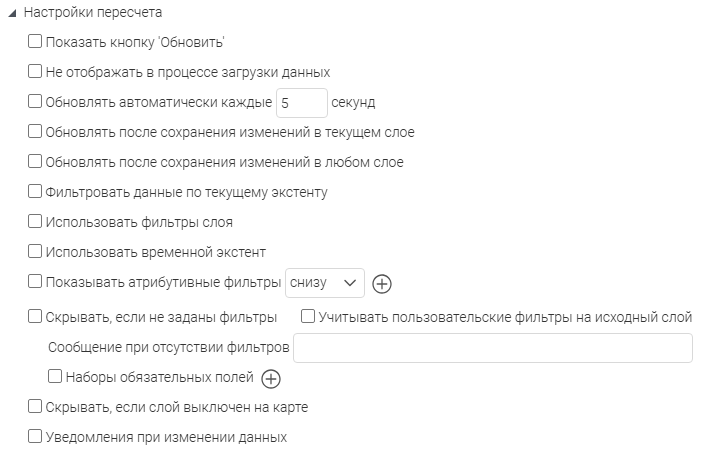Tick 'Обновлять после сохранения изменений в любом слое'
This screenshot has height=450, width=701.
point(36,162)
